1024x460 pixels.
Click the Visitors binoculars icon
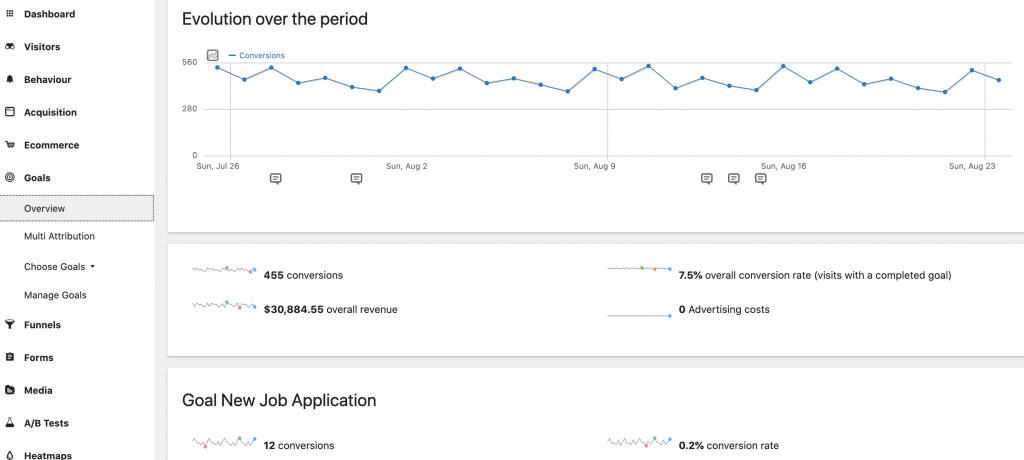click(x=10, y=47)
